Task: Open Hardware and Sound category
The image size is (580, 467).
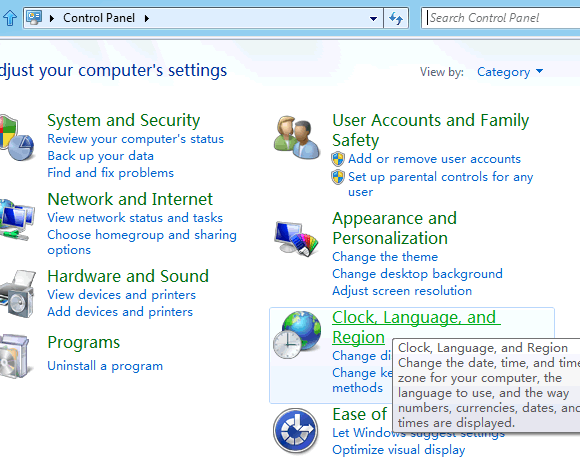Action: pyautogui.click(x=128, y=276)
